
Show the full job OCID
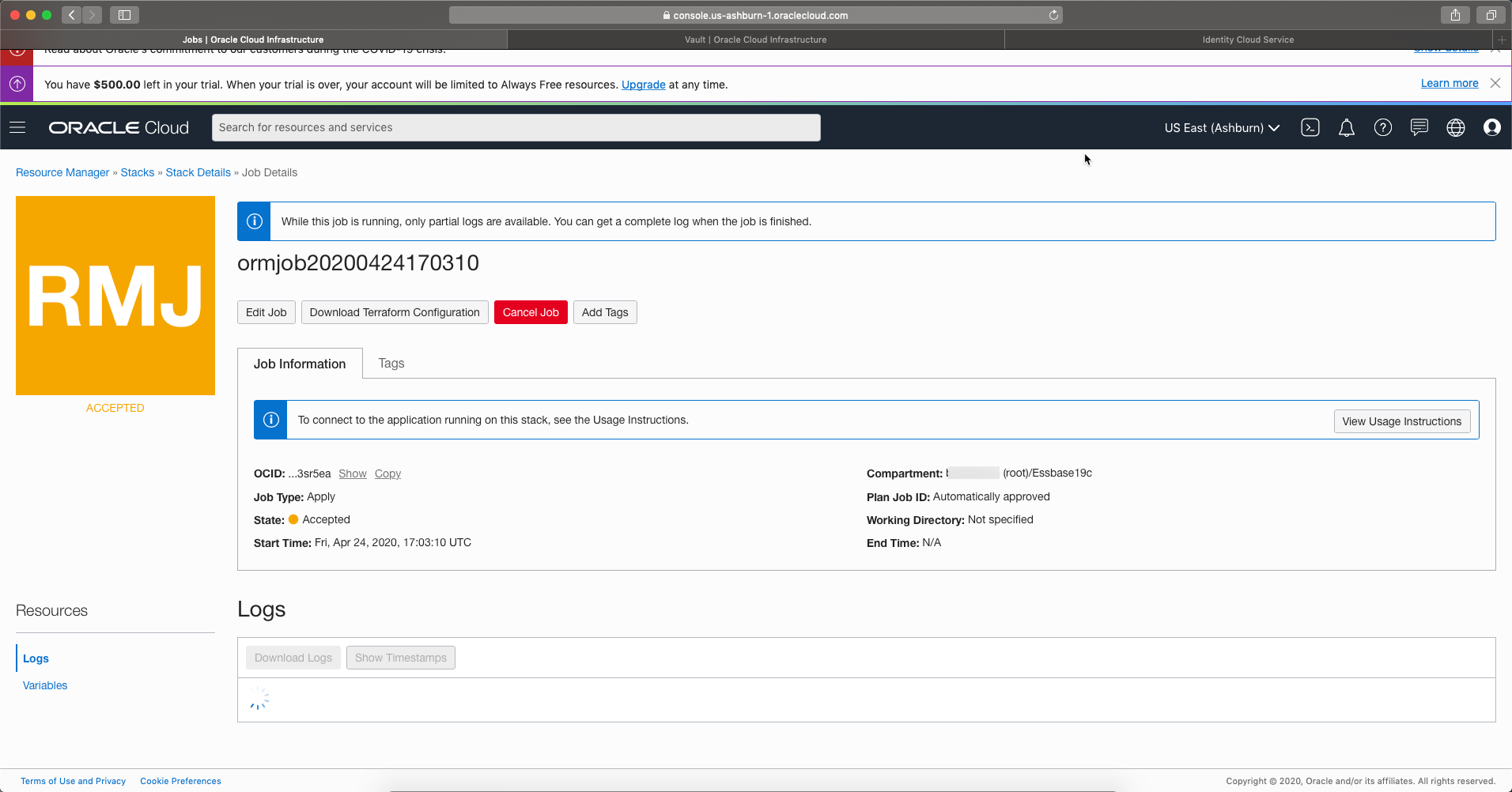point(352,473)
